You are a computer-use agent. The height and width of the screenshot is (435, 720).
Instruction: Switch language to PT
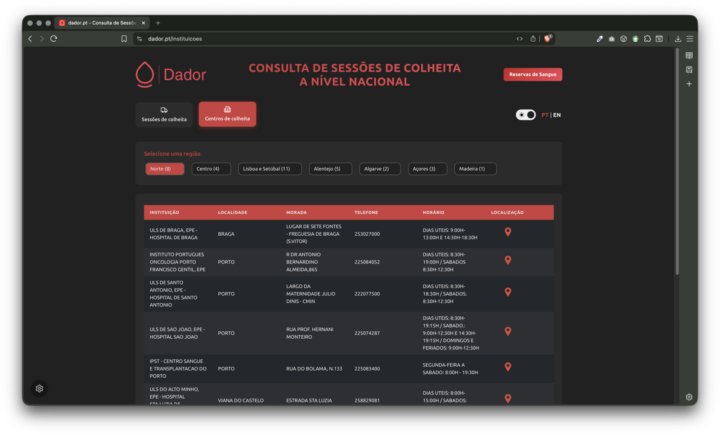(545, 115)
